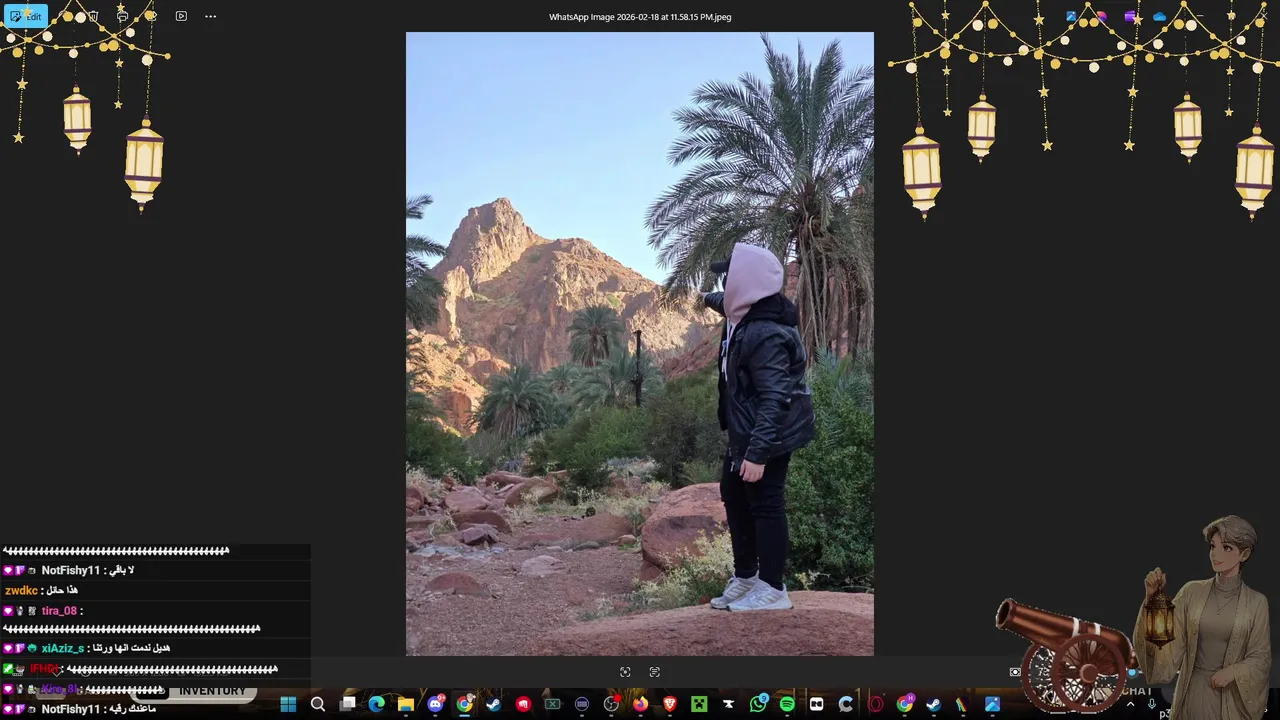Click the window title WhatsApp Image filename
Viewport: 1280px width, 720px height.
640,17
